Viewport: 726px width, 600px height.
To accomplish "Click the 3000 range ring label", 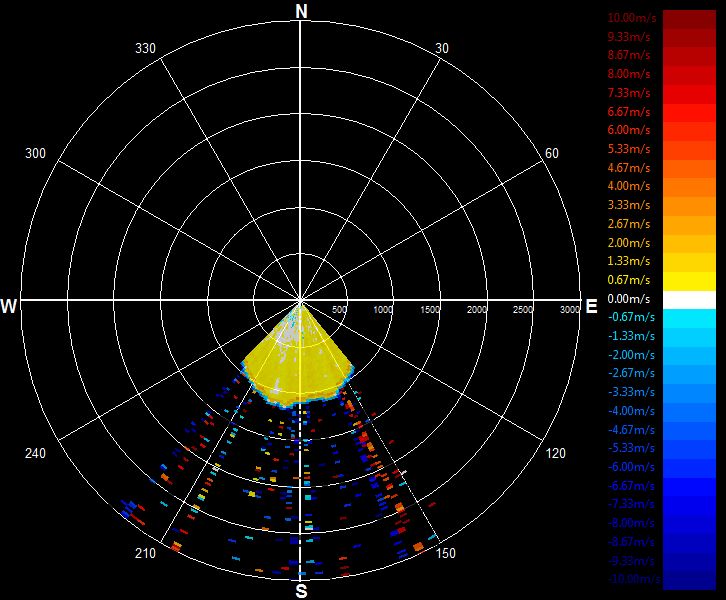I will 570,310.
